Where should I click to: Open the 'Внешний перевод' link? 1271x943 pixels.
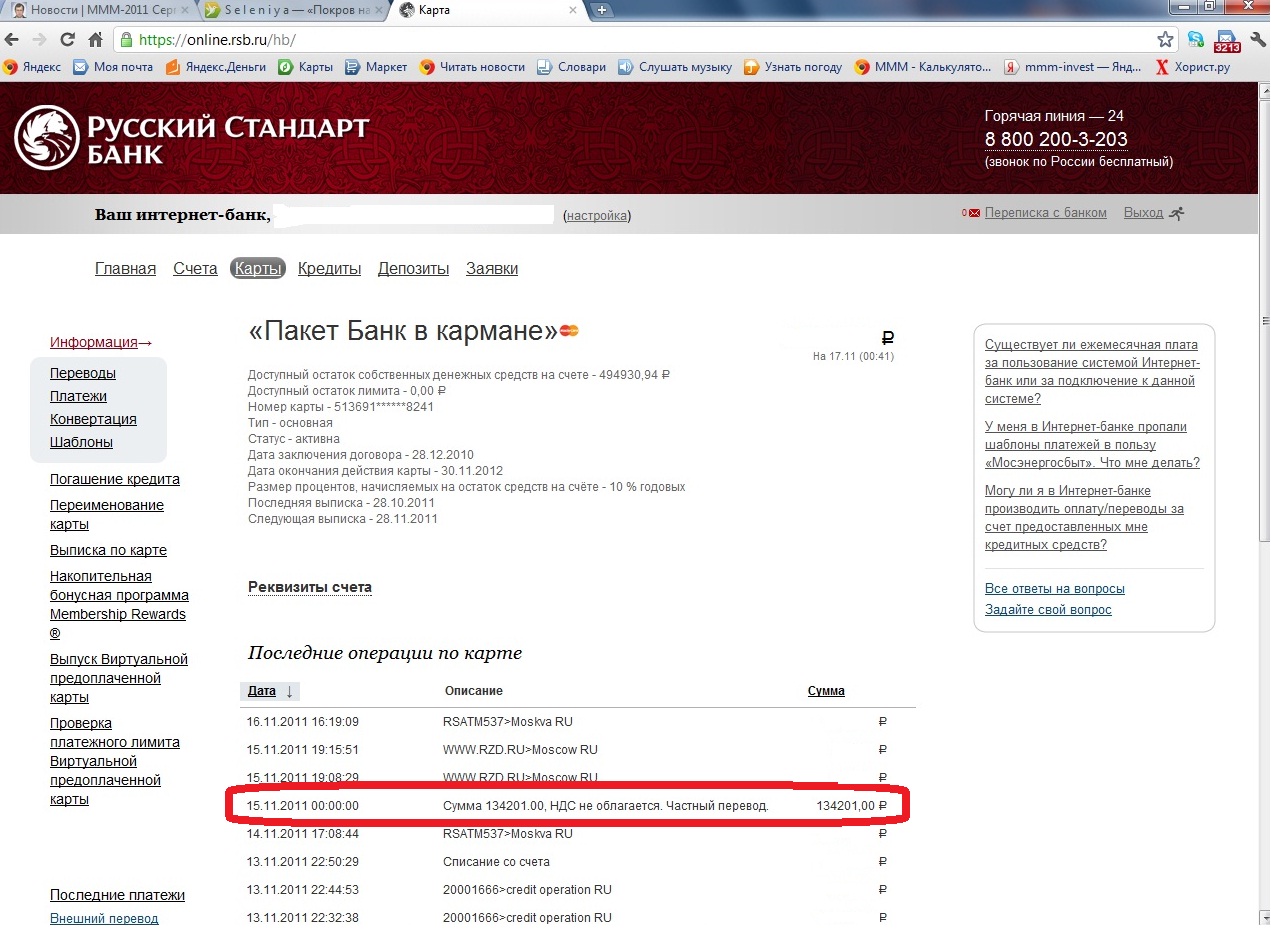104,919
